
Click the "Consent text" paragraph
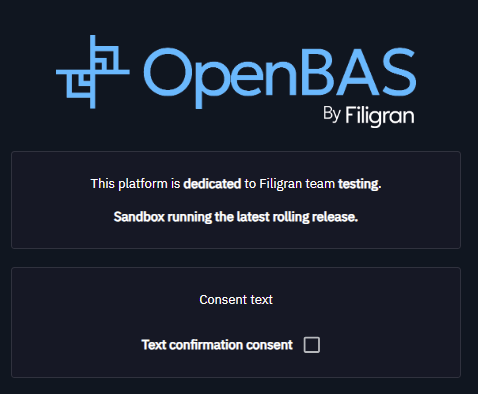click(236, 300)
